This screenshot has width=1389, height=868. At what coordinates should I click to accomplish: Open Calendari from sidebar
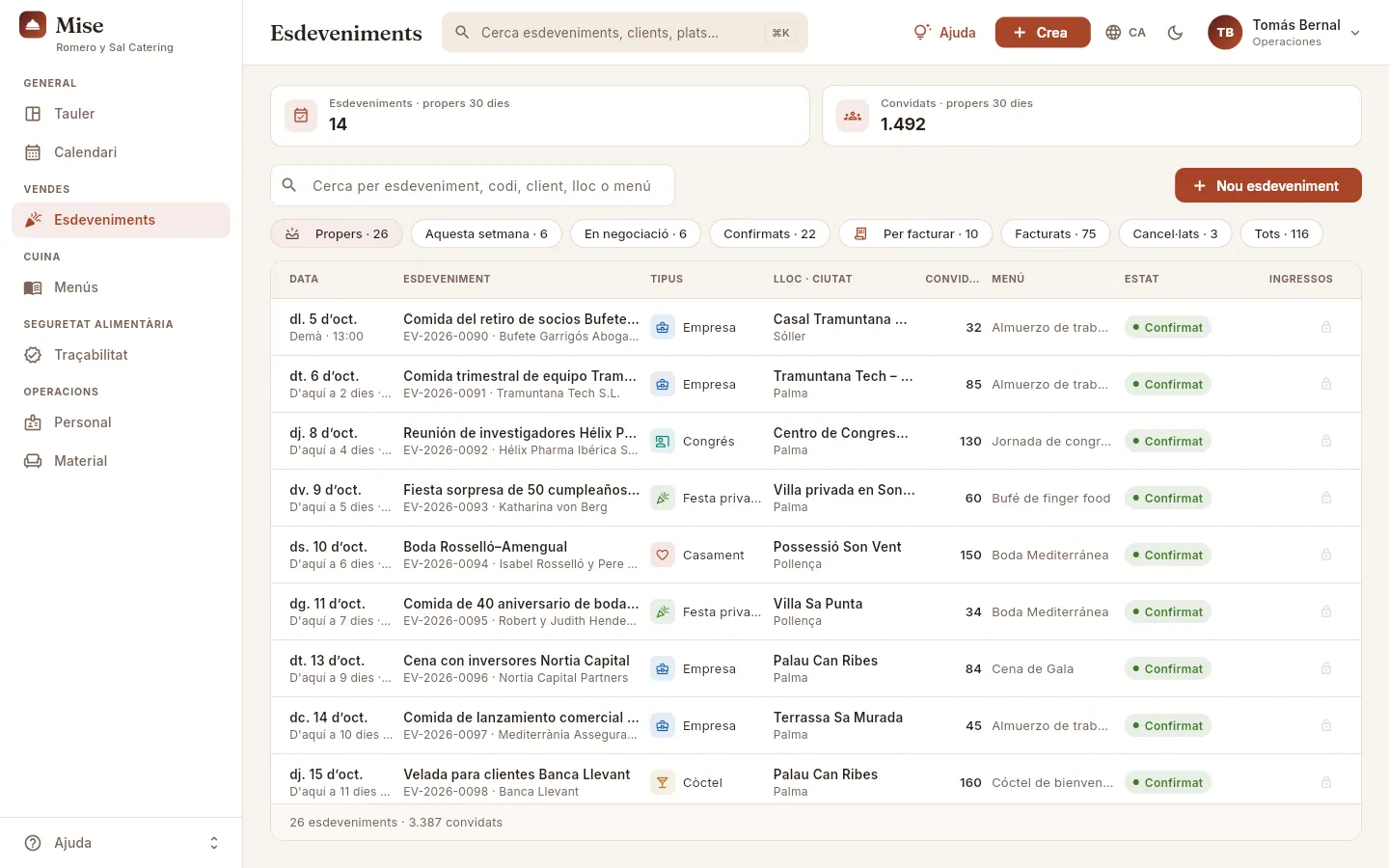(121, 152)
